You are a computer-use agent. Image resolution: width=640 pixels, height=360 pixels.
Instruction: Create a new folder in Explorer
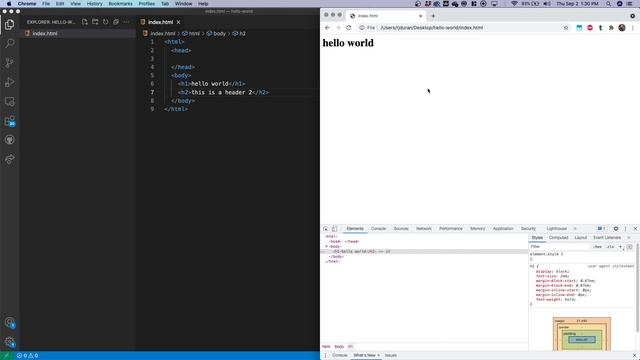pyautogui.click(x=95, y=22)
